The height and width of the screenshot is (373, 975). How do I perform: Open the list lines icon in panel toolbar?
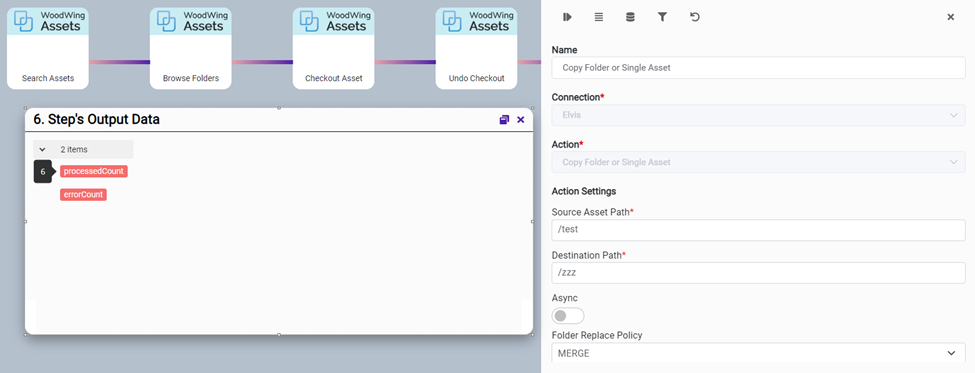[599, 17]
